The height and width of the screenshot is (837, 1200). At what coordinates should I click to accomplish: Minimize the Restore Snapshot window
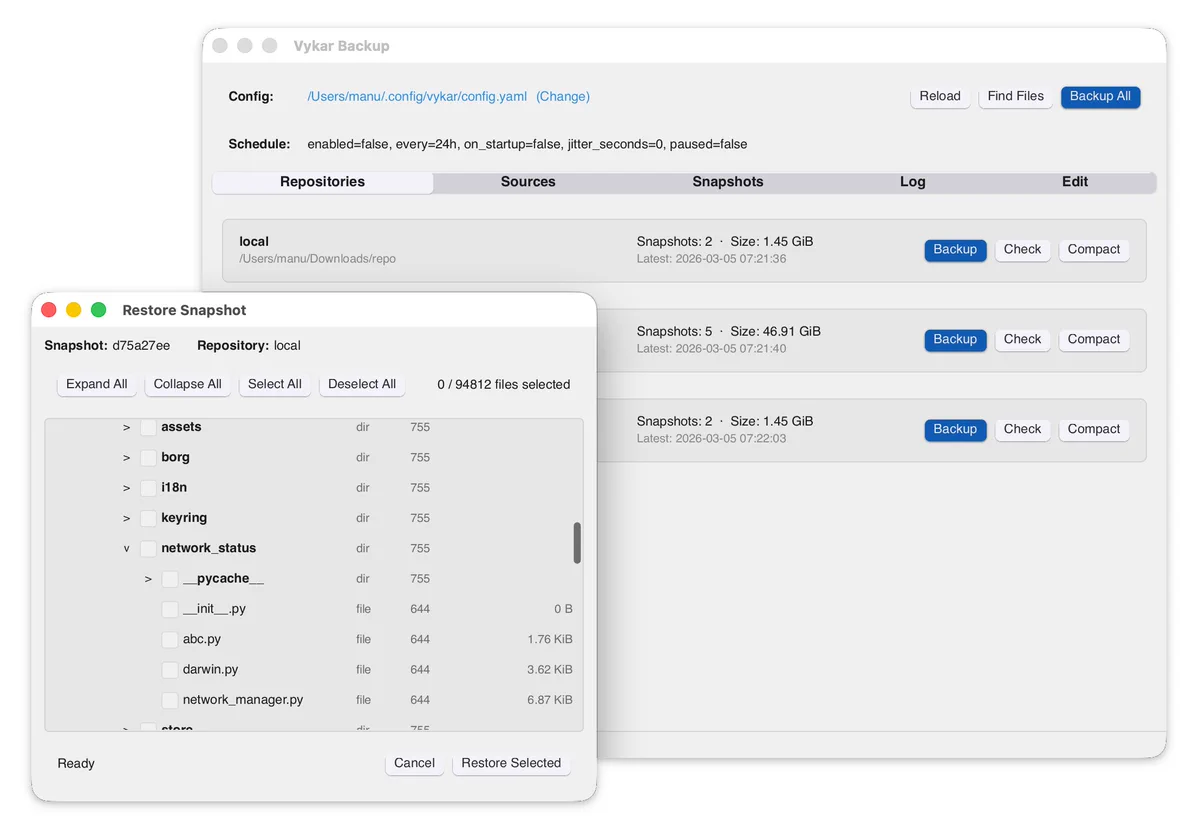73,310
